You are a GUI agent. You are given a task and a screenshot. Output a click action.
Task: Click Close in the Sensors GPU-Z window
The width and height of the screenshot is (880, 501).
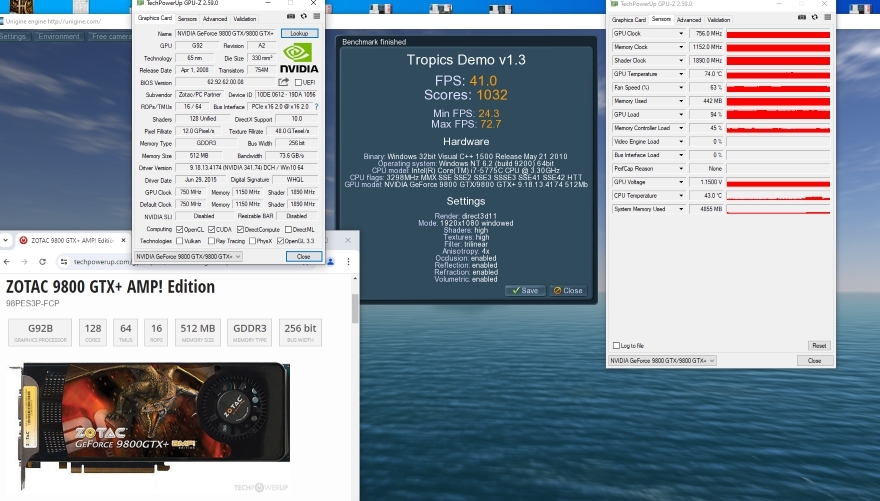[x=814, y=361]
